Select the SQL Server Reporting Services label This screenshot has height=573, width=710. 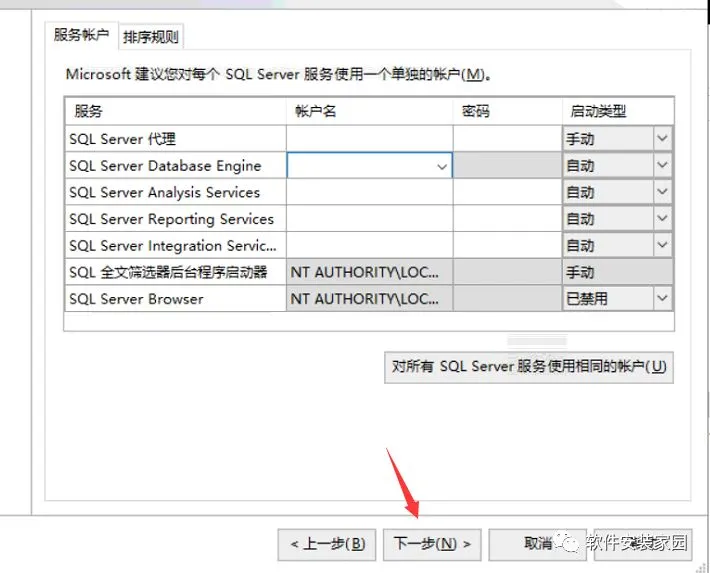(x=172, y=219)
